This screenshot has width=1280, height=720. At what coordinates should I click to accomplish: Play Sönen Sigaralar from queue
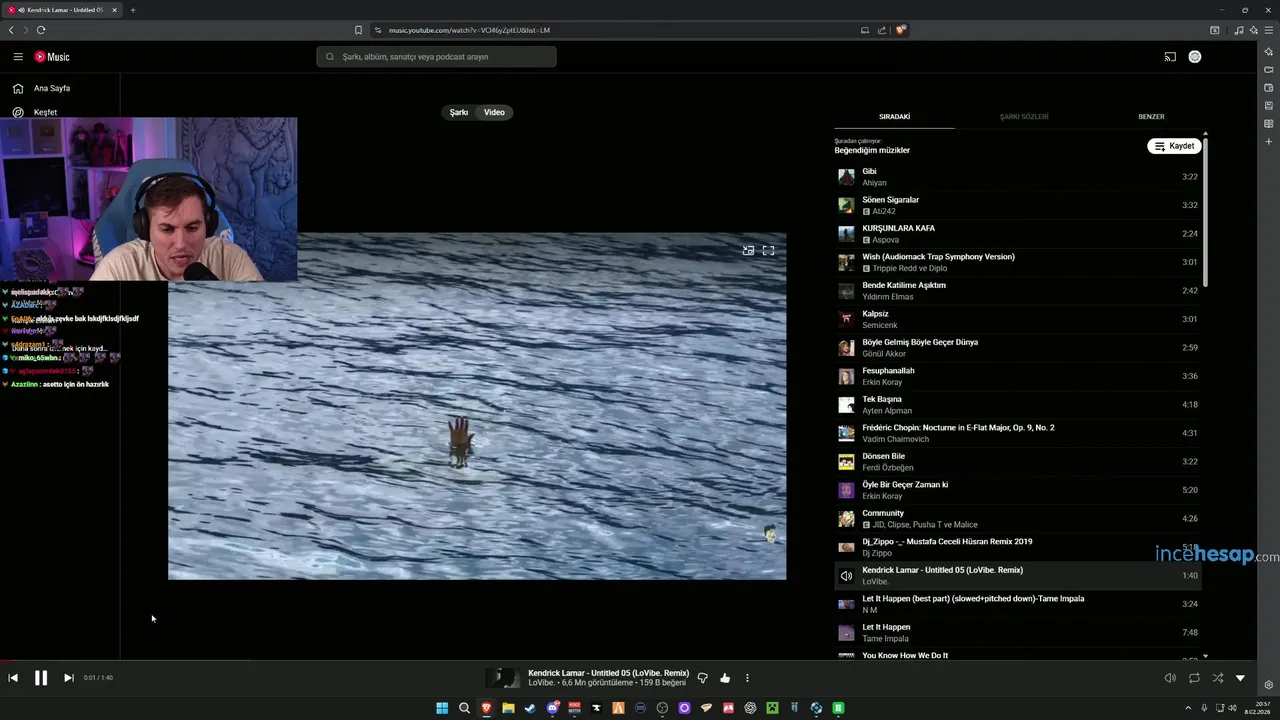pos(1018,205)
